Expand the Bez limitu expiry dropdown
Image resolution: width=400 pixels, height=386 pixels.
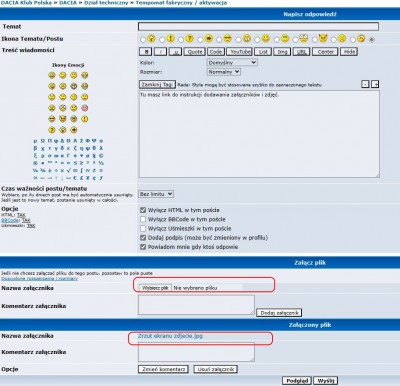(156, 194)
